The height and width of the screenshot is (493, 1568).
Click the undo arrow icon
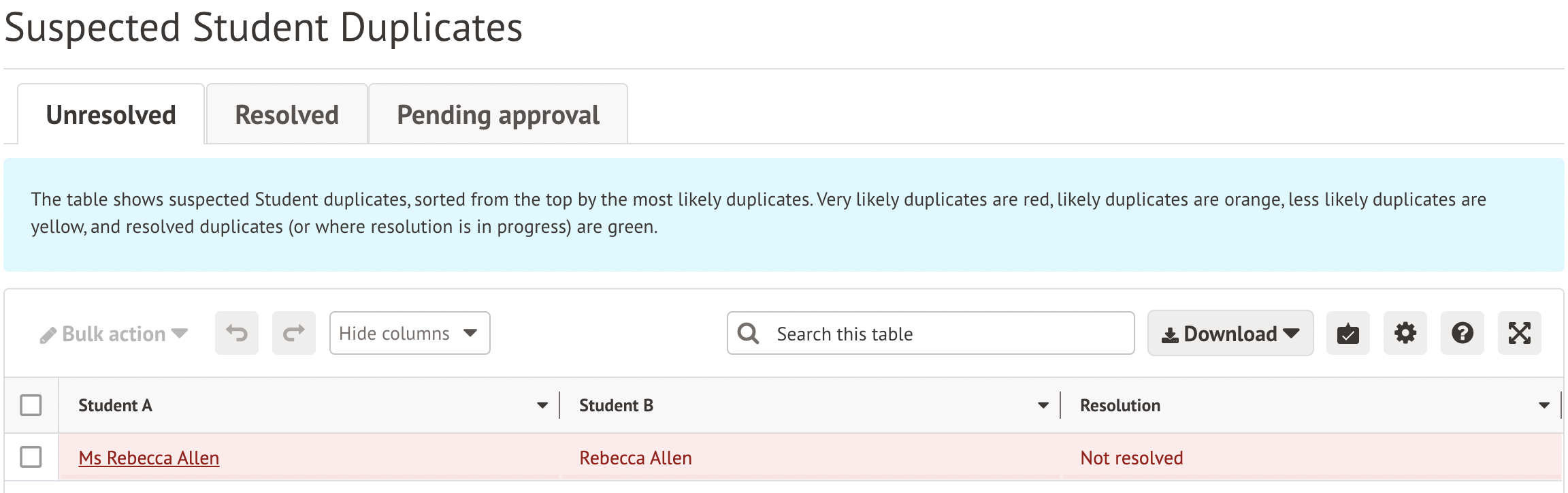(x=237, y=333)
